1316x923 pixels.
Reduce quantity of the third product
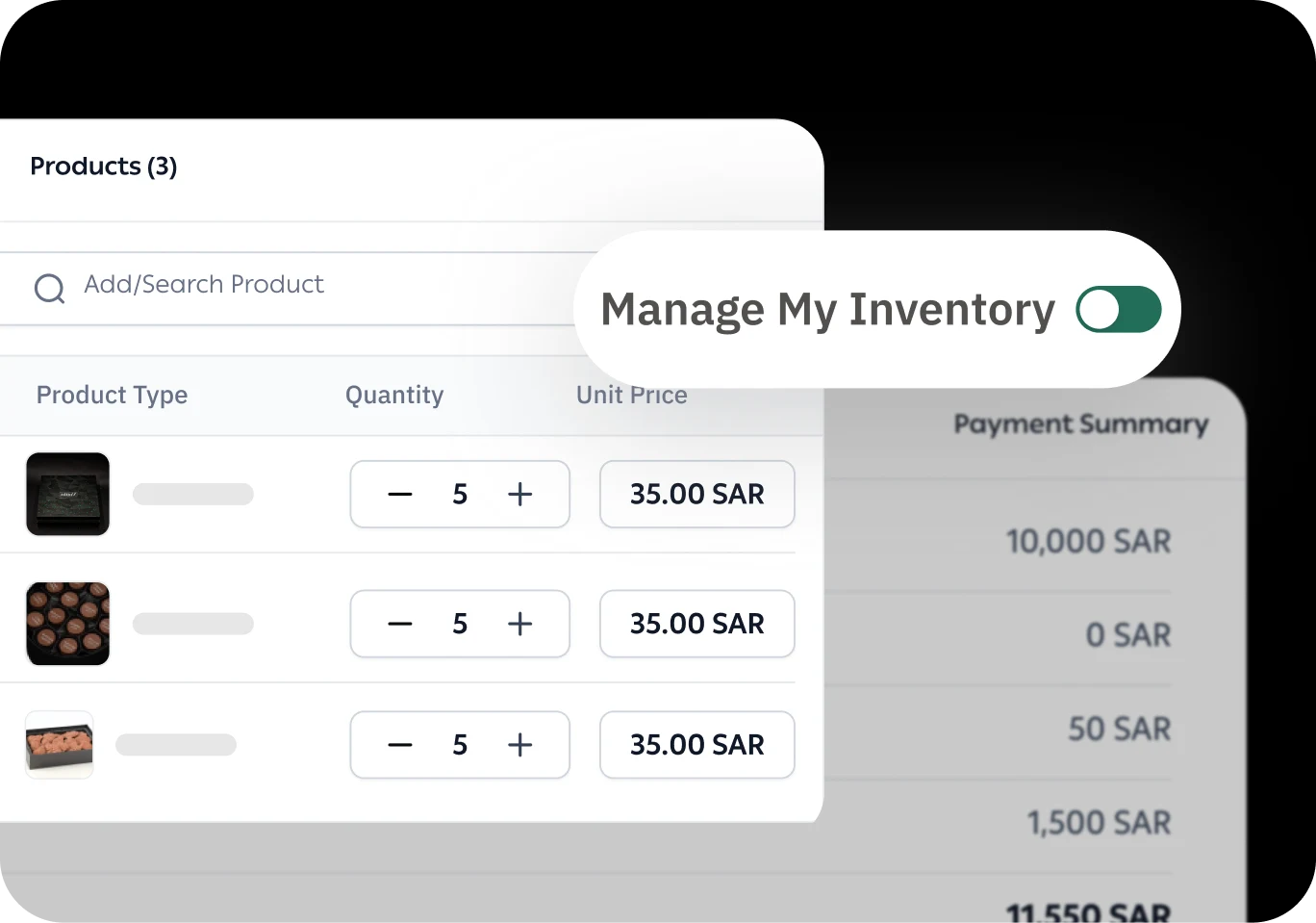pos(399,745)
